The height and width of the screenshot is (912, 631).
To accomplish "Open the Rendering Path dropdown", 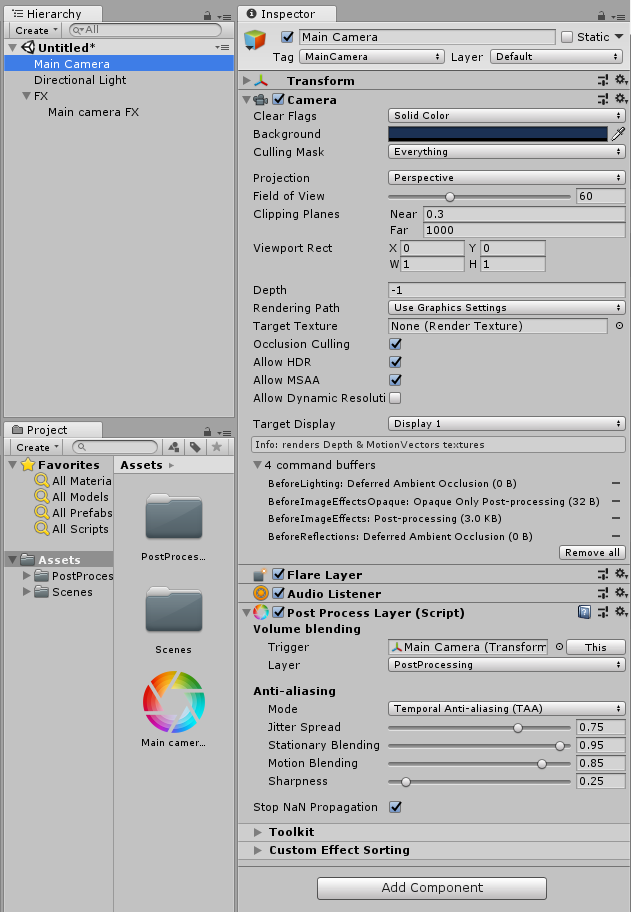I will click(x=507, y=308).
